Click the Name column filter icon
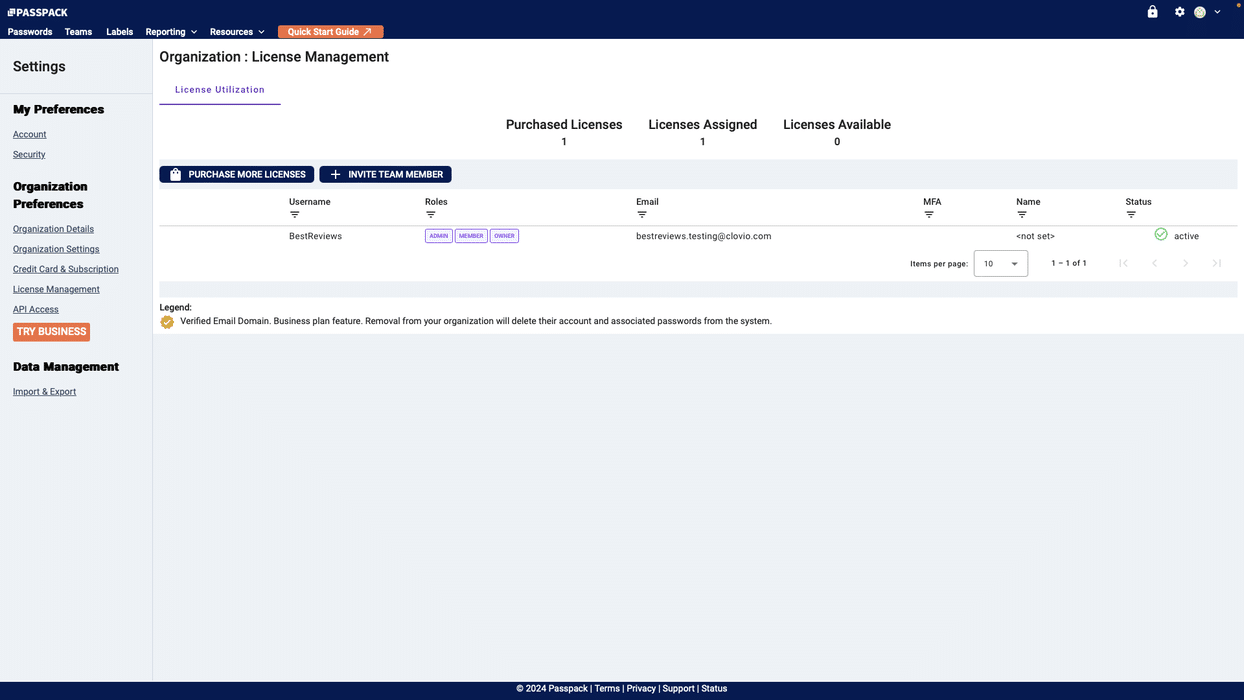The image size is (1244, 700). (1022, 215)
